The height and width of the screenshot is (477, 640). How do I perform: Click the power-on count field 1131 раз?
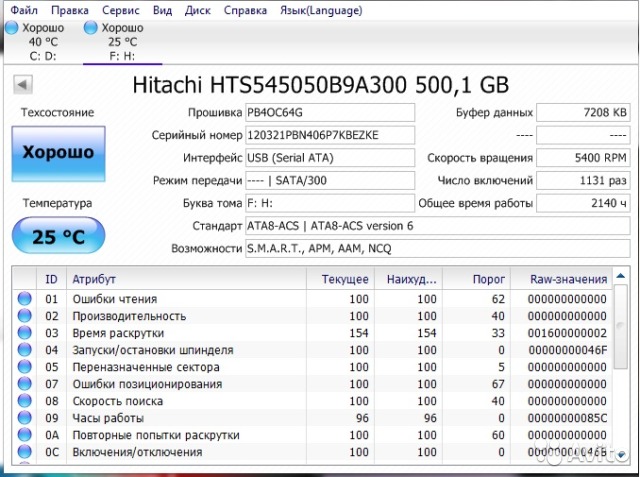pos(583,180)
